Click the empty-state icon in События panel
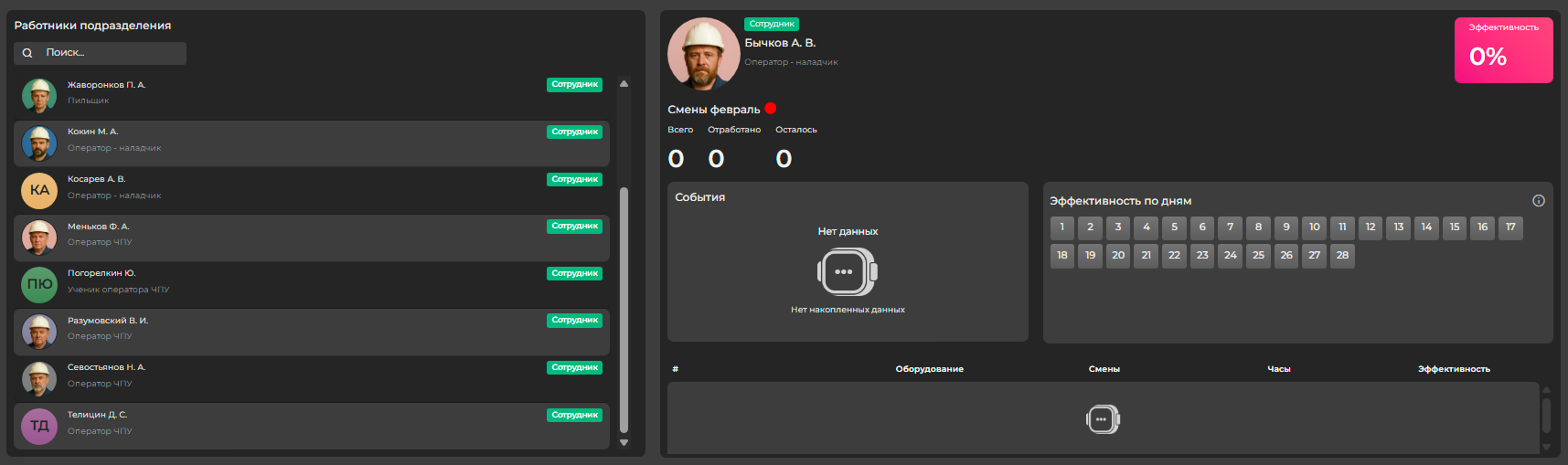Image resolution: width=1568 pixels, height=465 pixels. click(847, 271)
